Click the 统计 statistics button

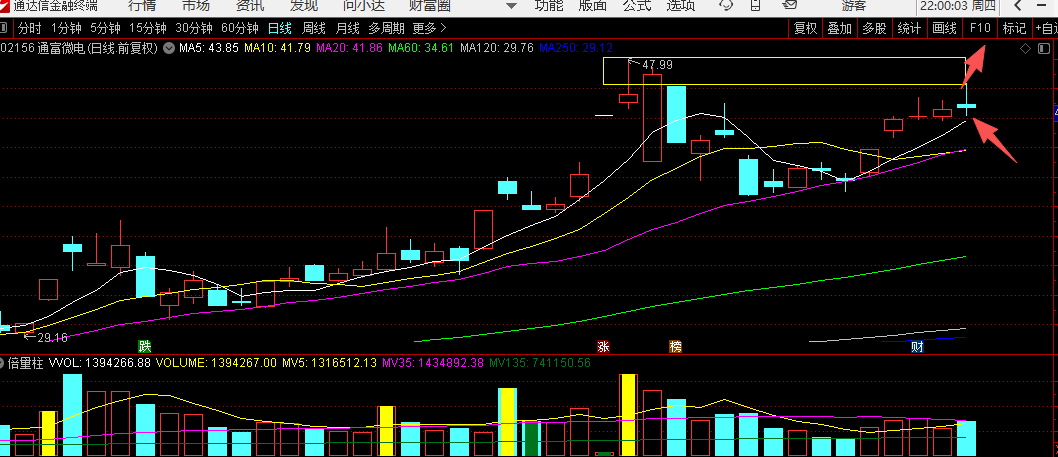point(909,28)
